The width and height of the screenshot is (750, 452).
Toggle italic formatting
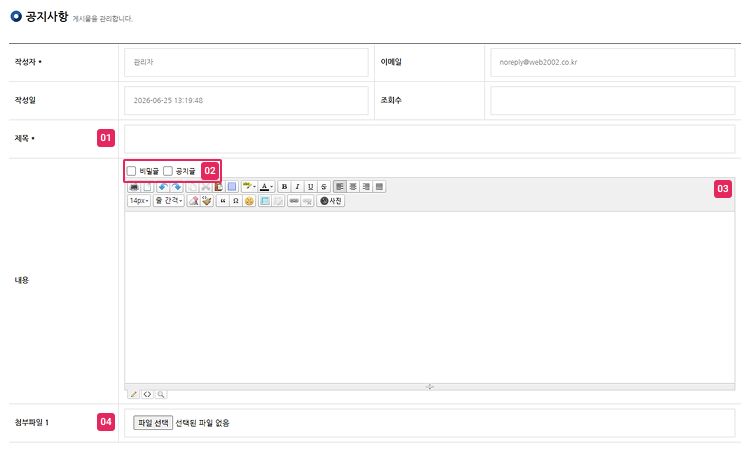pyautogui.click(x=298, y=187)
